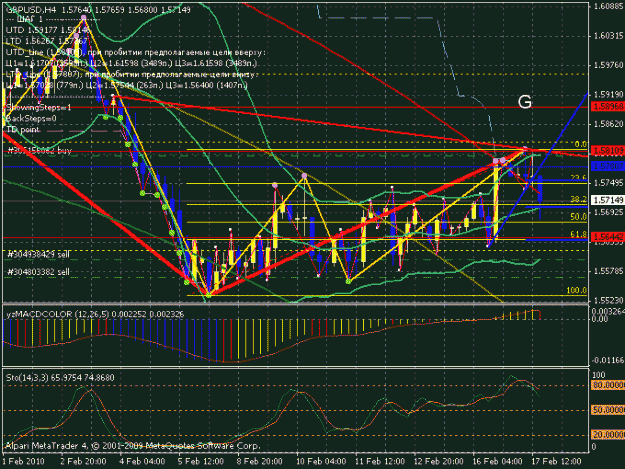625x469 pixels.
Task: Click price axis label 1.55785
Action: [609, 271]
